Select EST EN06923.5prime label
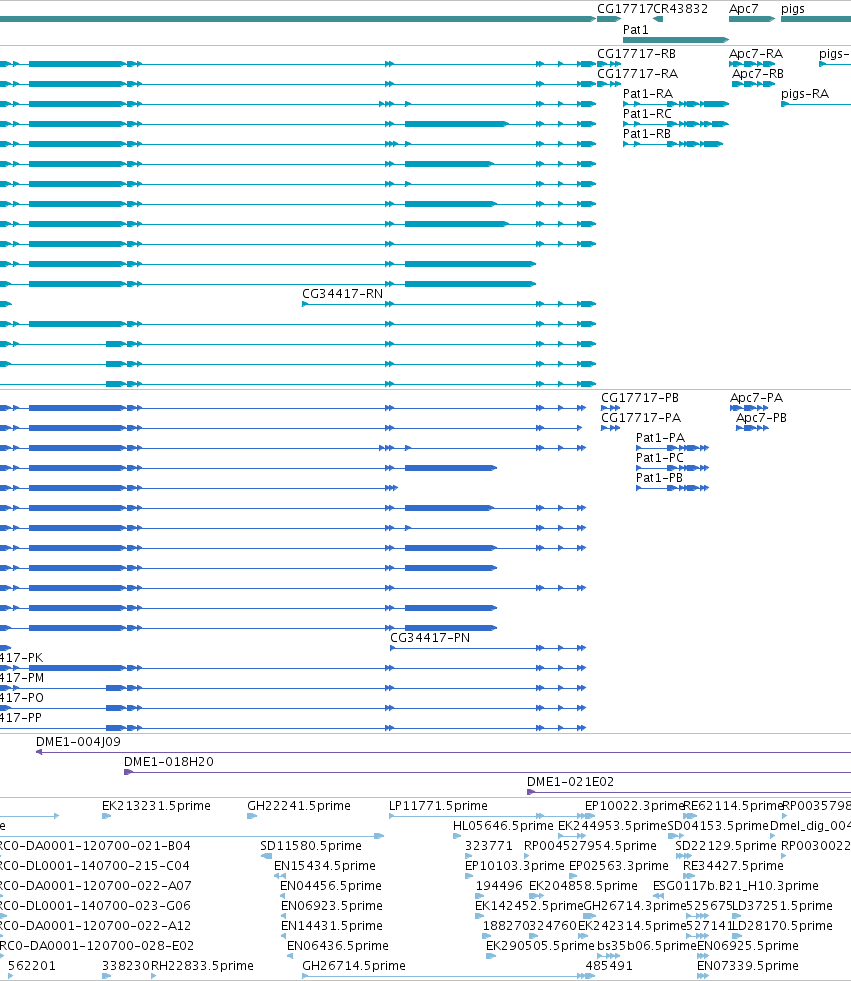The image size is (851, 981). pyautogui.click(x=332, y=906)
